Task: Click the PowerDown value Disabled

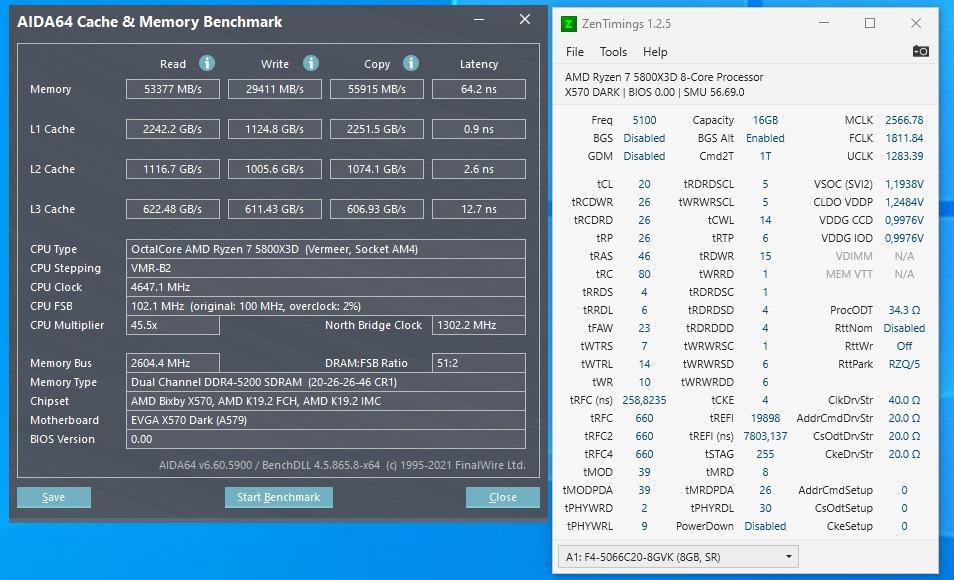Action: pyautogui.click(x=765, y=526)
